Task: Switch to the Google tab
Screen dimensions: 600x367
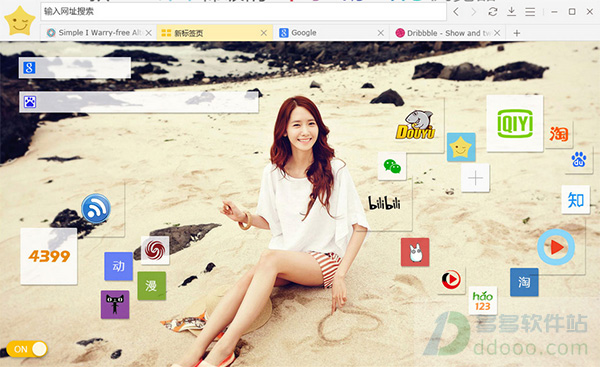Action: pyautogui.click(x=331, y=33)
